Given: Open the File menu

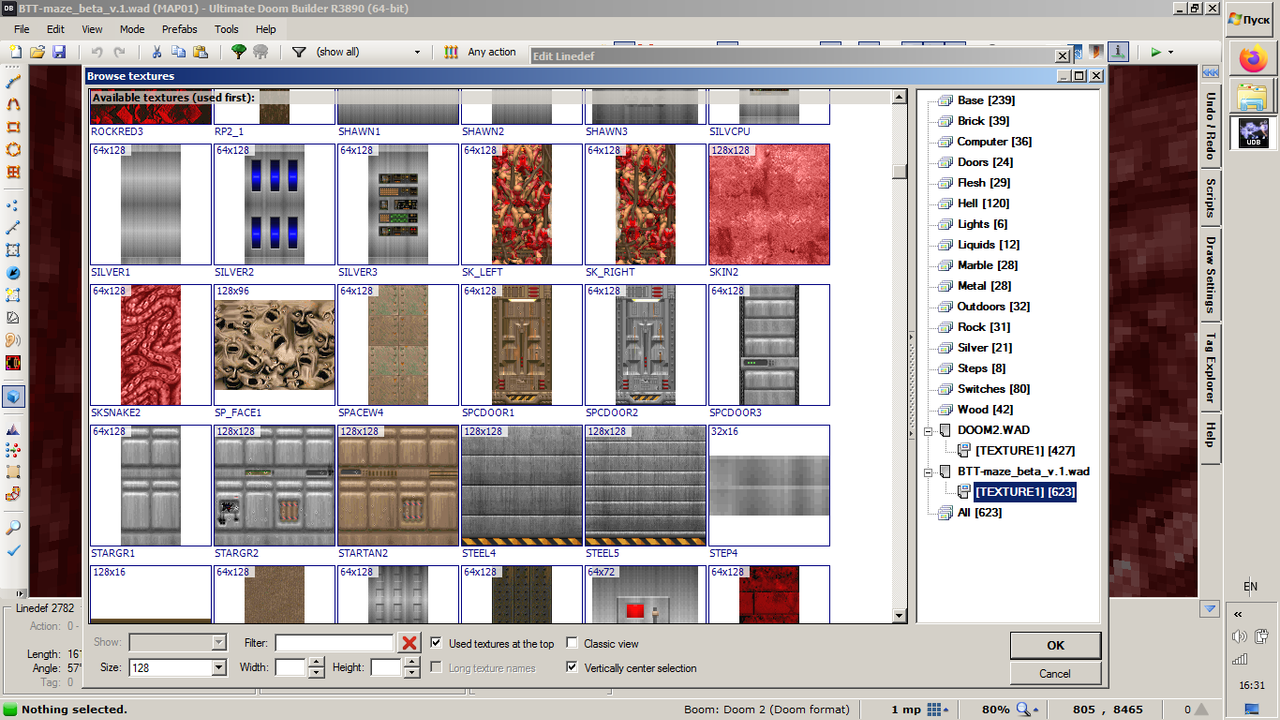Looking at the screenshot, I should (21, 29).
